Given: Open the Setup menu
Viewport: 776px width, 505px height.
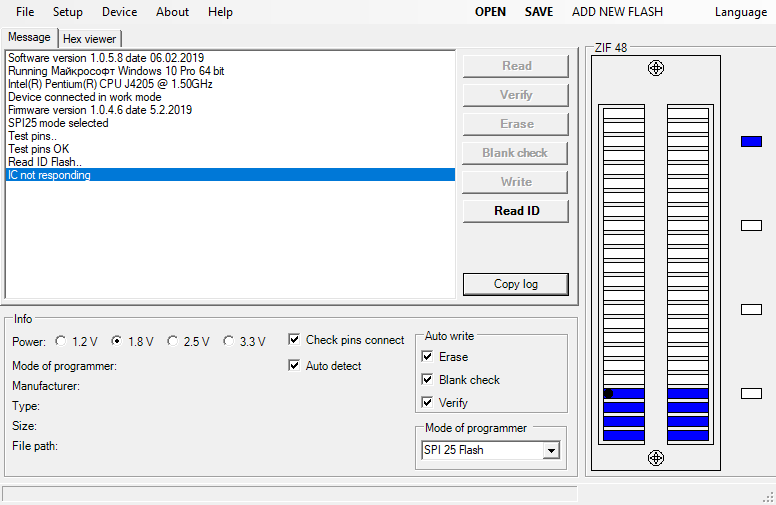Looking at the screenshot, I should [68, 12].
